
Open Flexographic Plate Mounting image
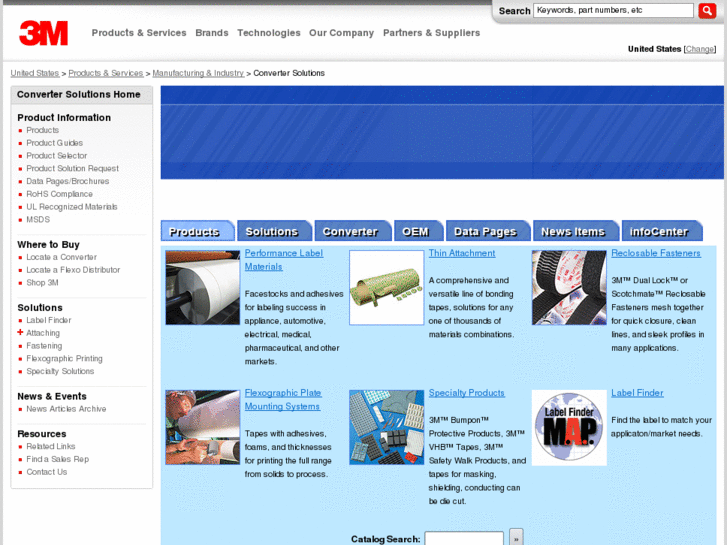click(203, 427)
